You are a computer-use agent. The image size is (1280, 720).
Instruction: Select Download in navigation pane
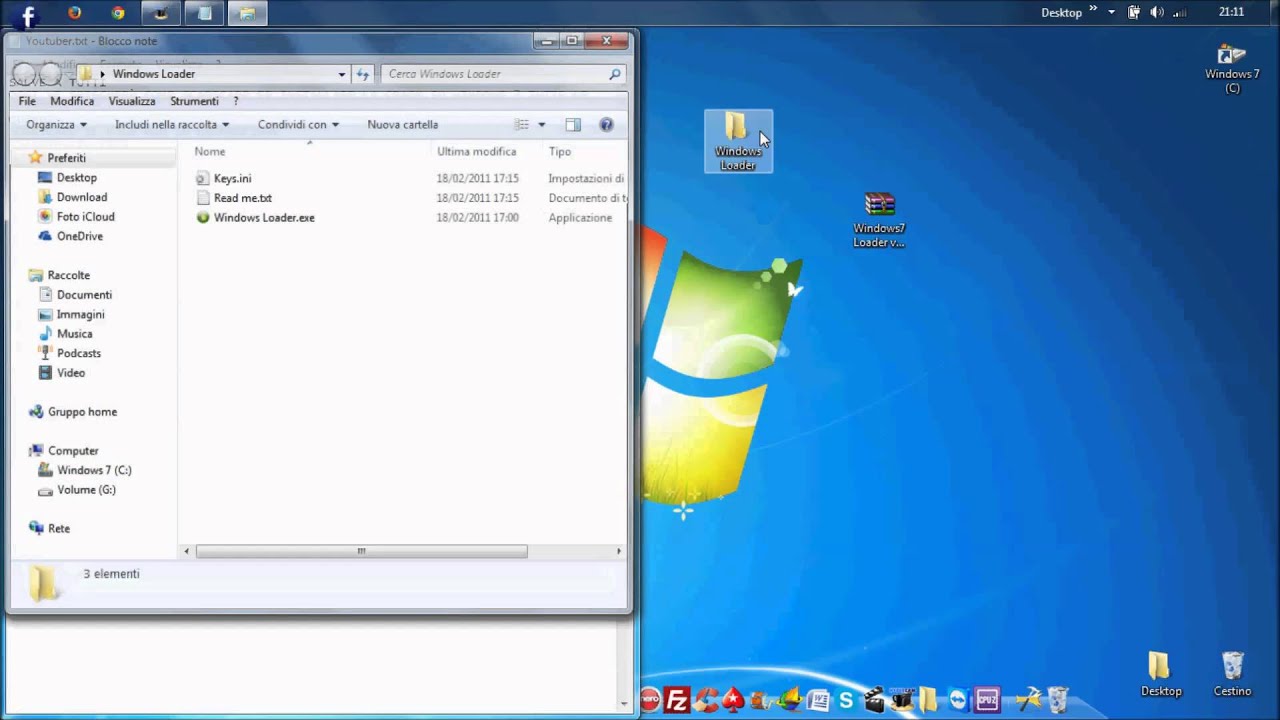click(x=81, y=197)
